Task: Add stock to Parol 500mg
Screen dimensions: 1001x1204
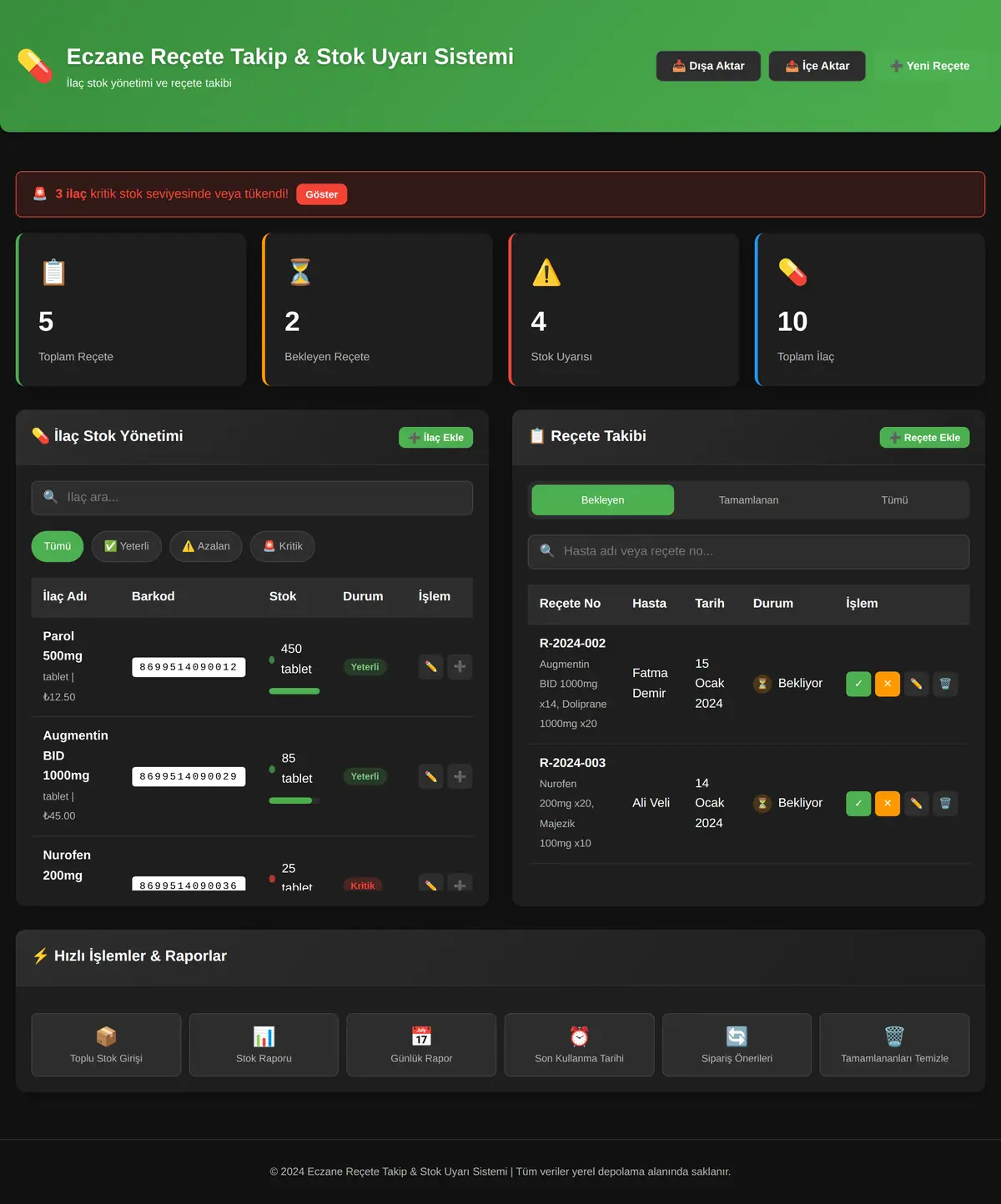Action: [x=460, y=667]
